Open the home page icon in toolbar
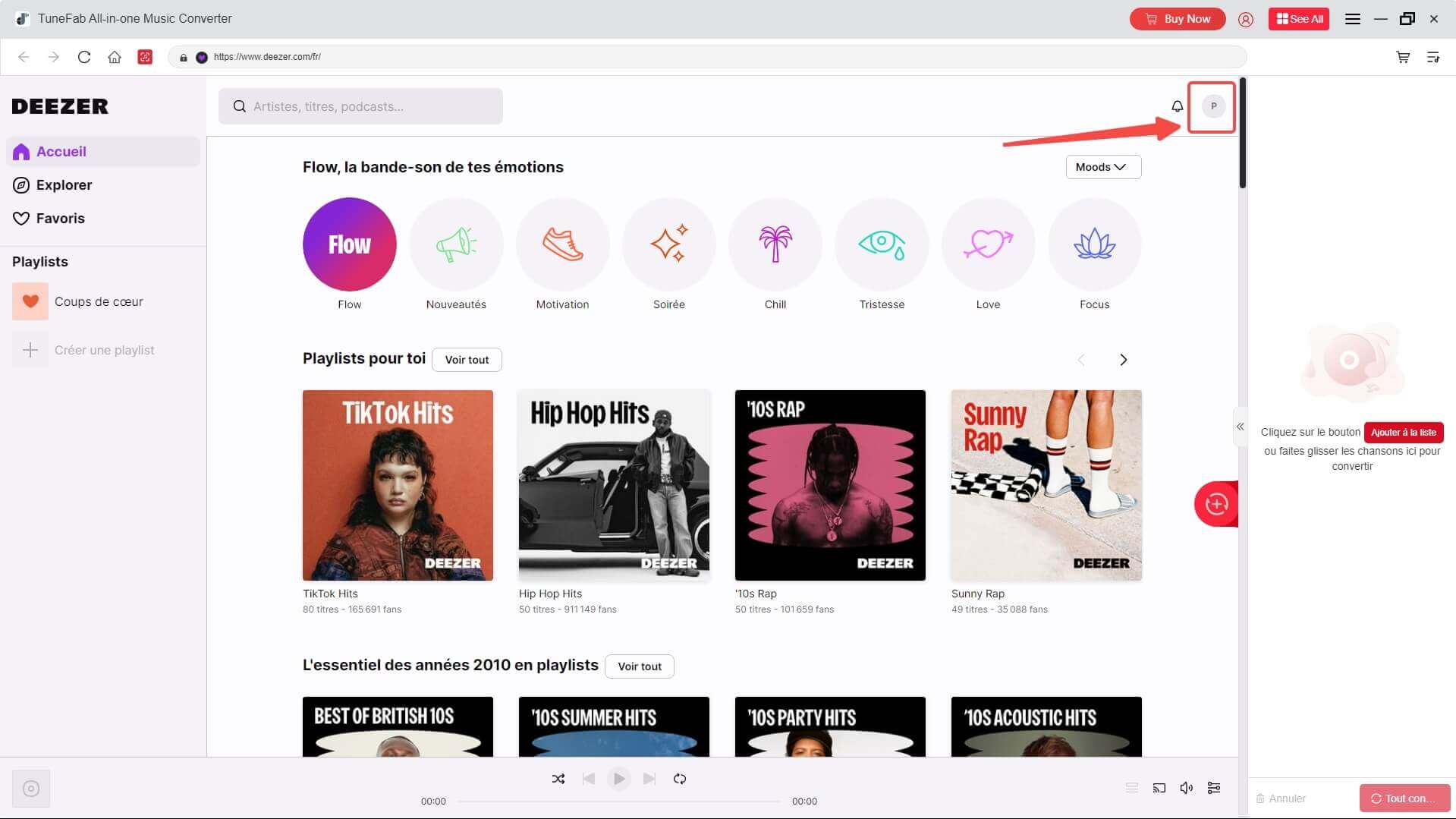 point(115,57)
